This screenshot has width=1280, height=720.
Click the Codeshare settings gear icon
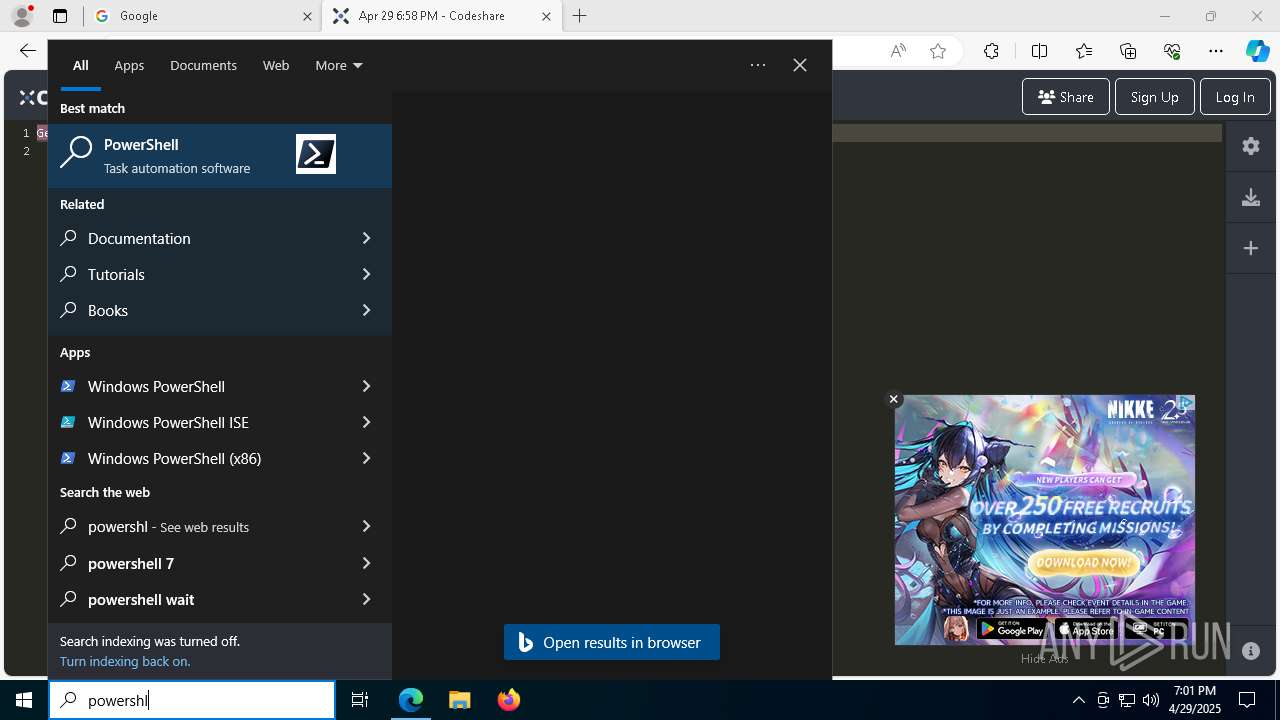pos(1251,146)
